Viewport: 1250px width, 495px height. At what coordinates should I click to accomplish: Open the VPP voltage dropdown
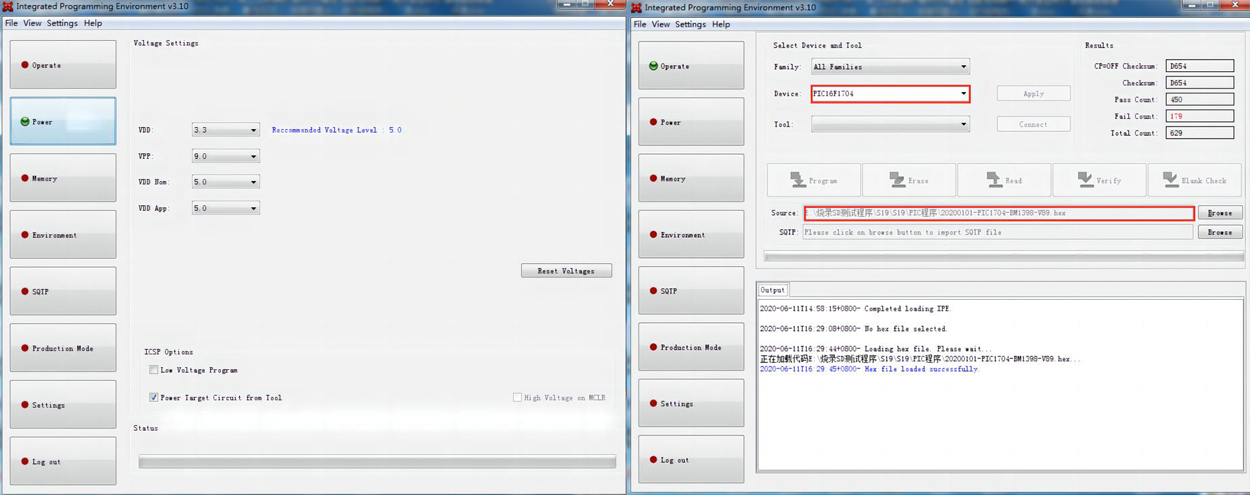pyautogui.click(x=226, y=156)
